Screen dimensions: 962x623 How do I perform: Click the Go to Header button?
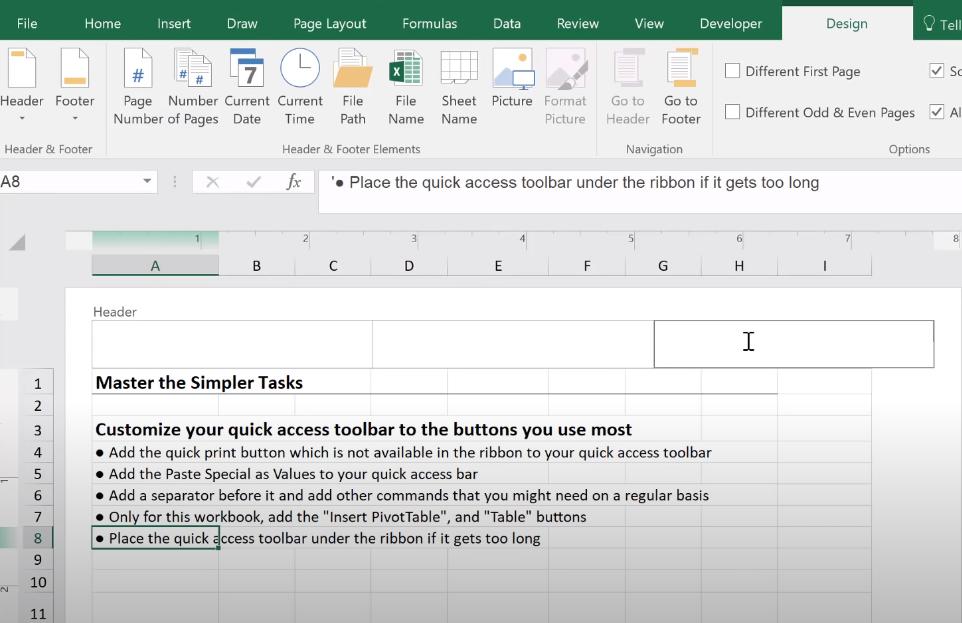tap(627, 87)
